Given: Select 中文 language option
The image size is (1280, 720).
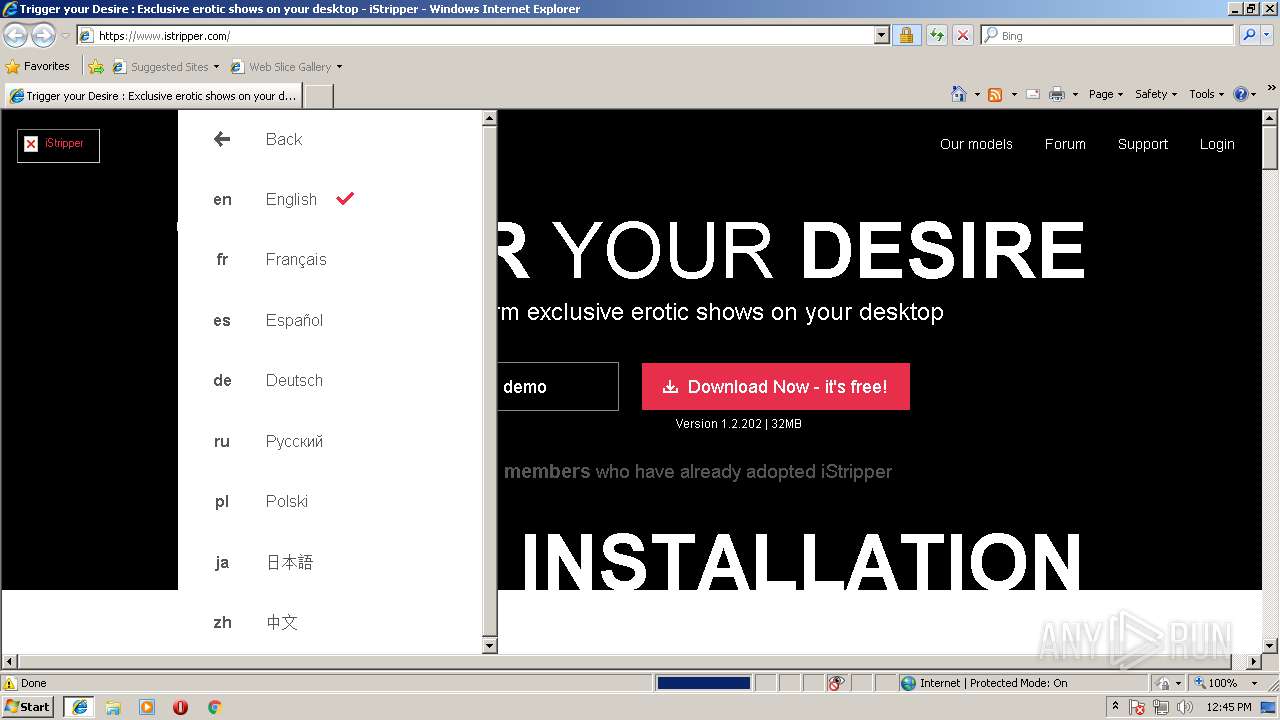Looking at the screenshot, I should [x=282, y=622].
